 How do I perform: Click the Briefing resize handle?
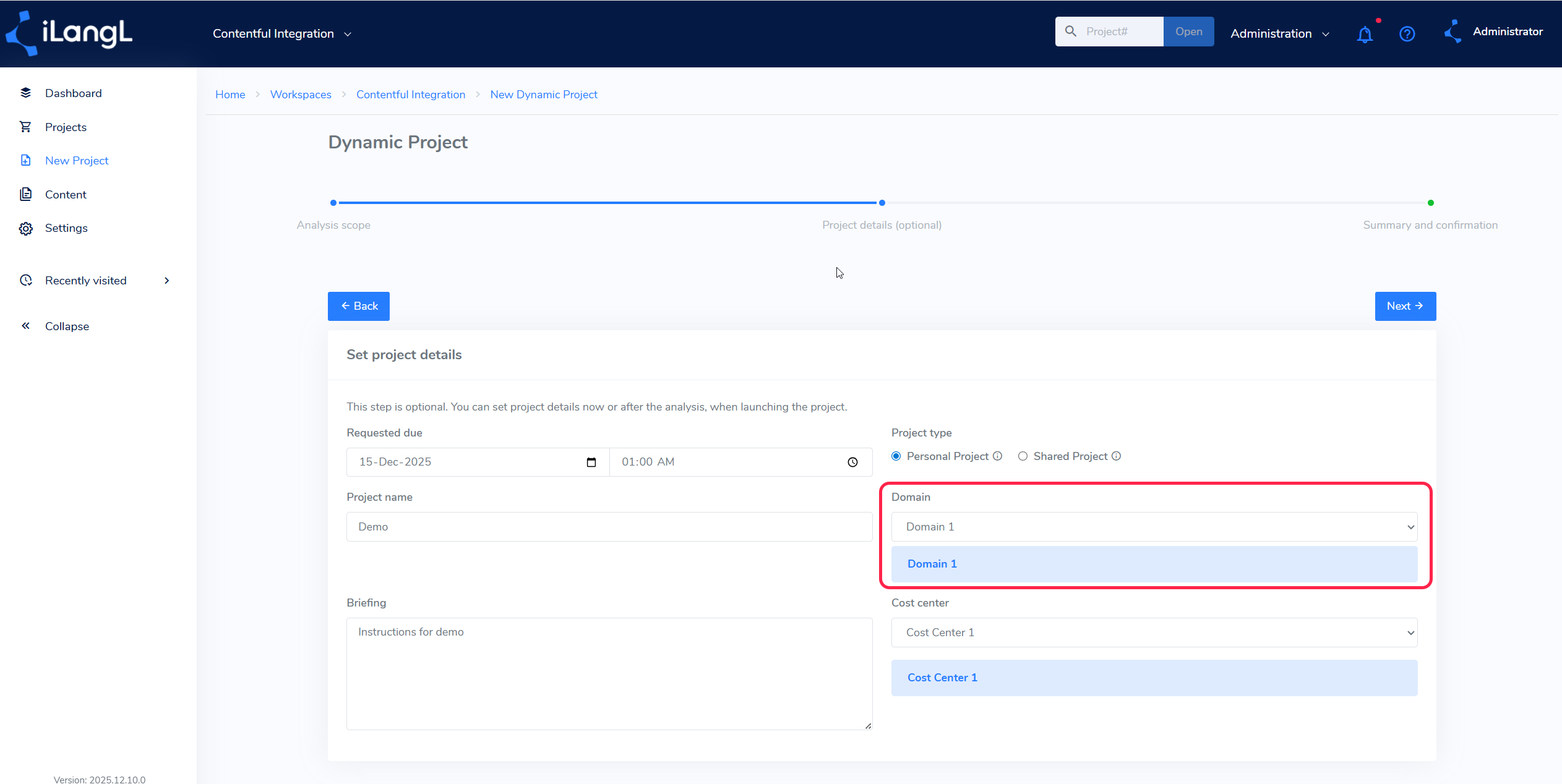click(x=868, y=726)
